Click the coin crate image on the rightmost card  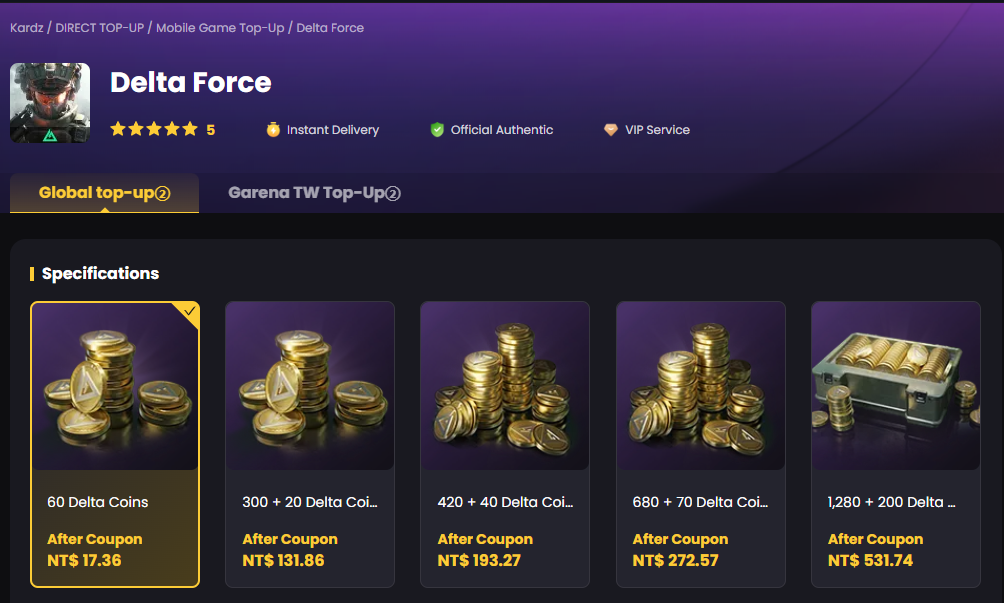(x=895, y=386)
